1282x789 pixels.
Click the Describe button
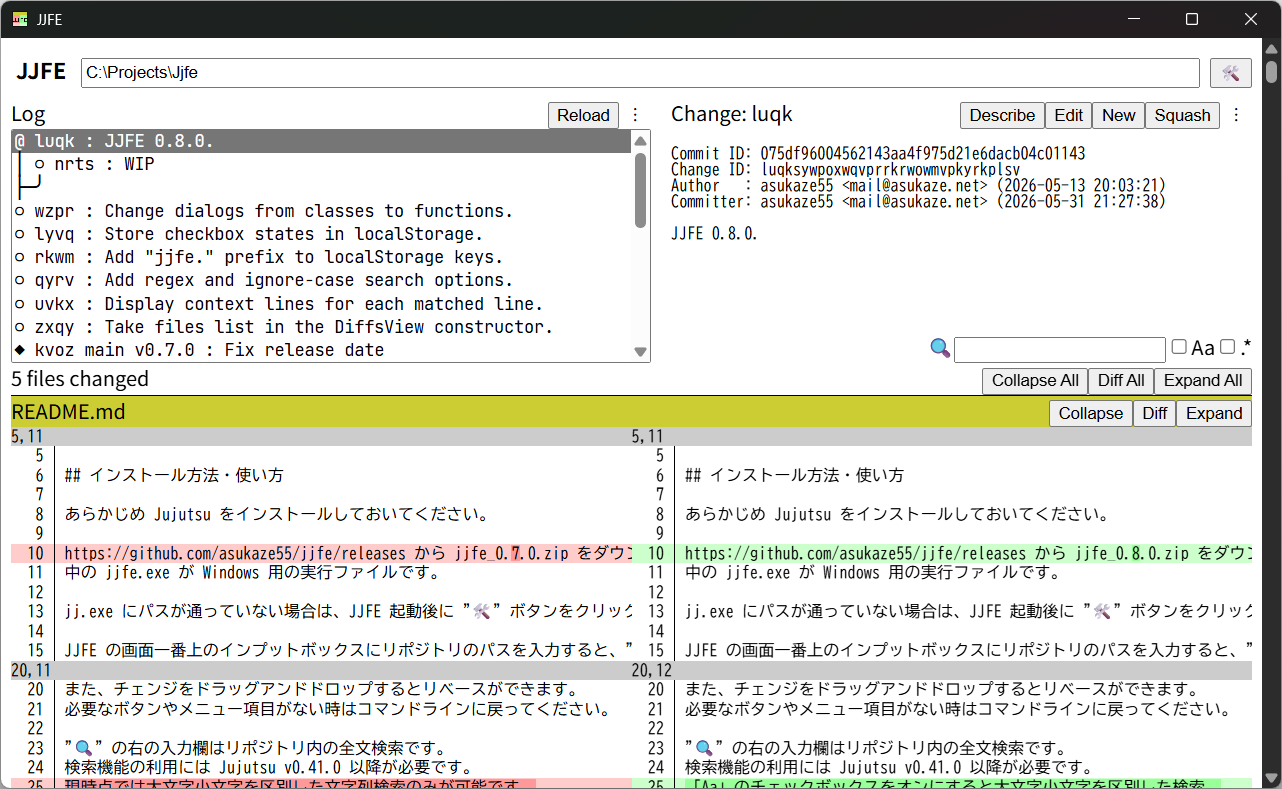[1002, 115]
